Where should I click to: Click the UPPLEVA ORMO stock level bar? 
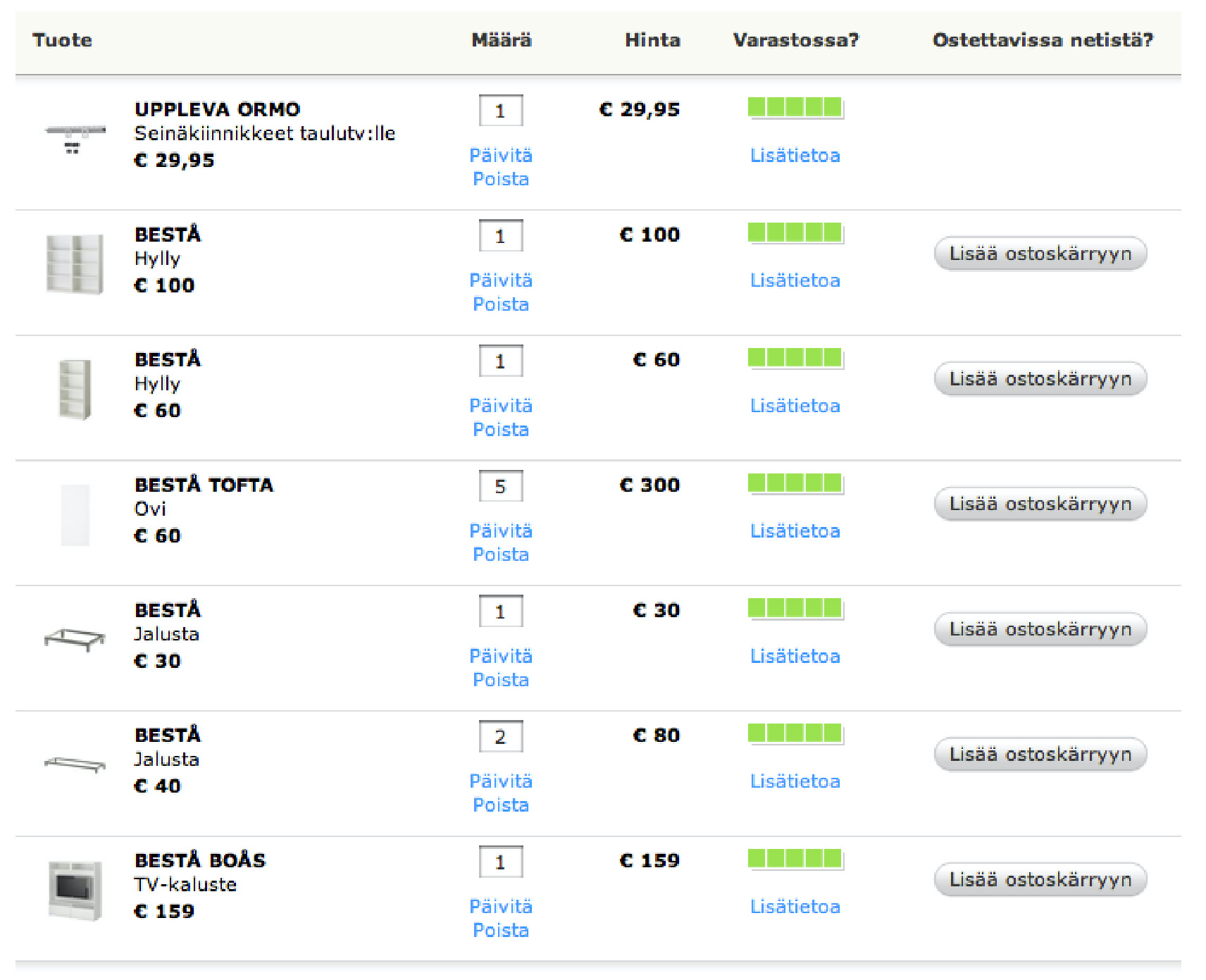coord(795,108)
